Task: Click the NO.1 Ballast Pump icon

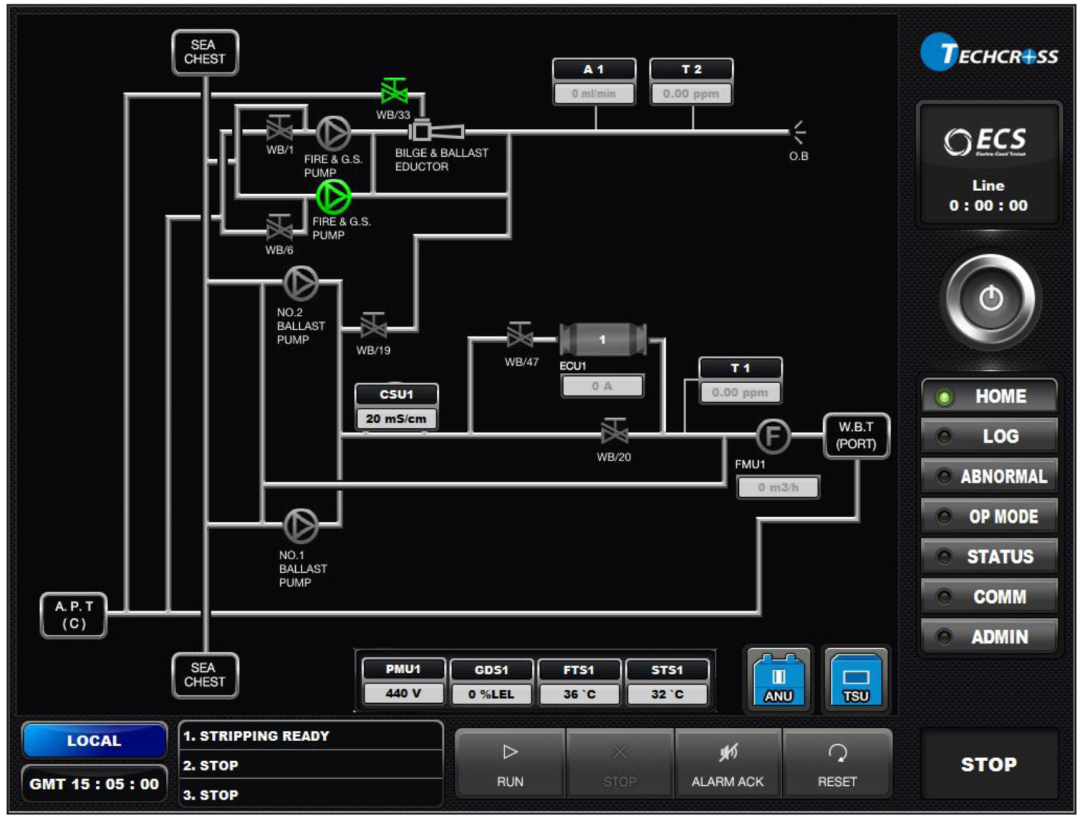Action: coord(300,525)
